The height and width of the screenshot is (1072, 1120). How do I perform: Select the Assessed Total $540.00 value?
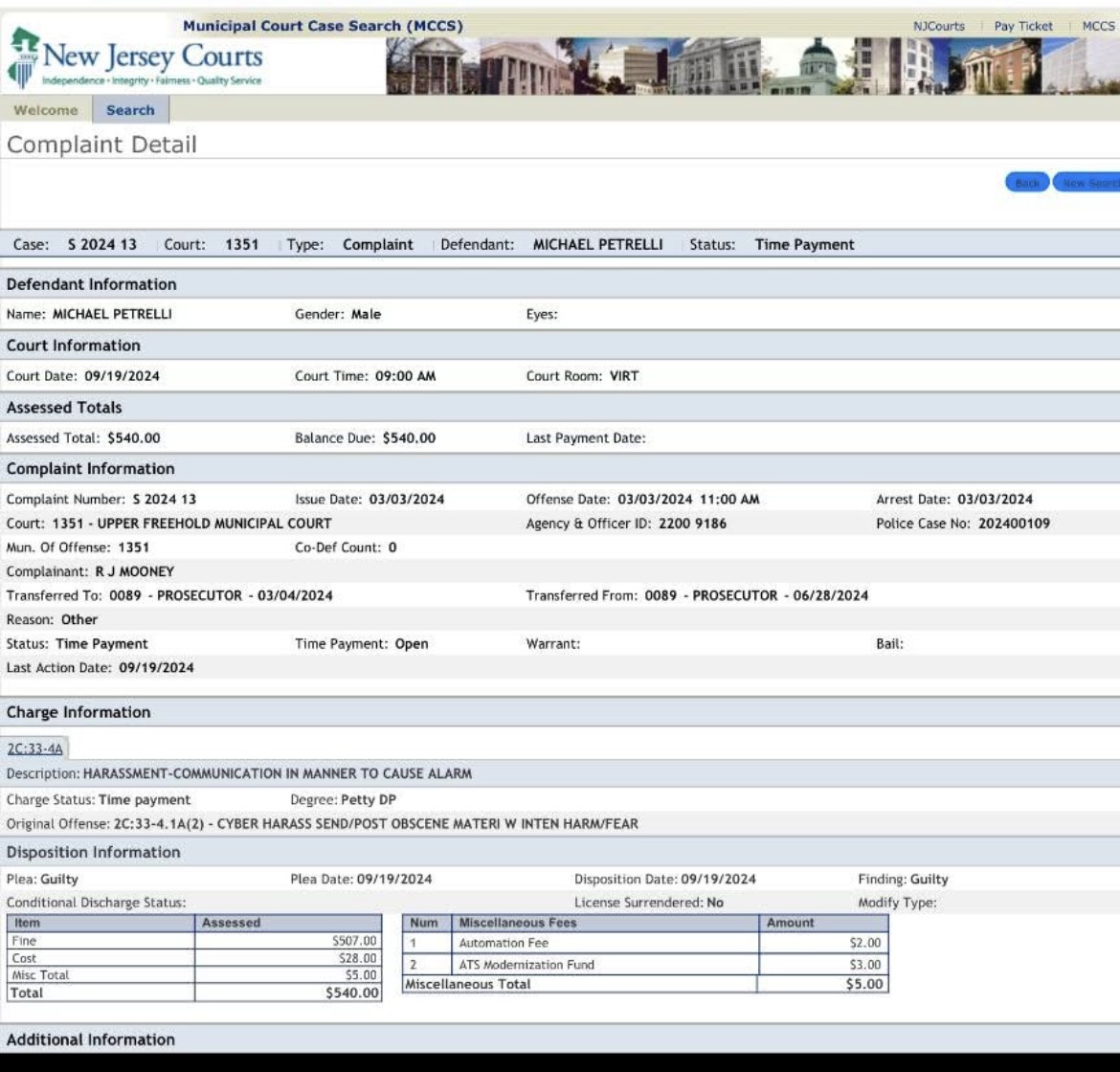pos(134,438)
